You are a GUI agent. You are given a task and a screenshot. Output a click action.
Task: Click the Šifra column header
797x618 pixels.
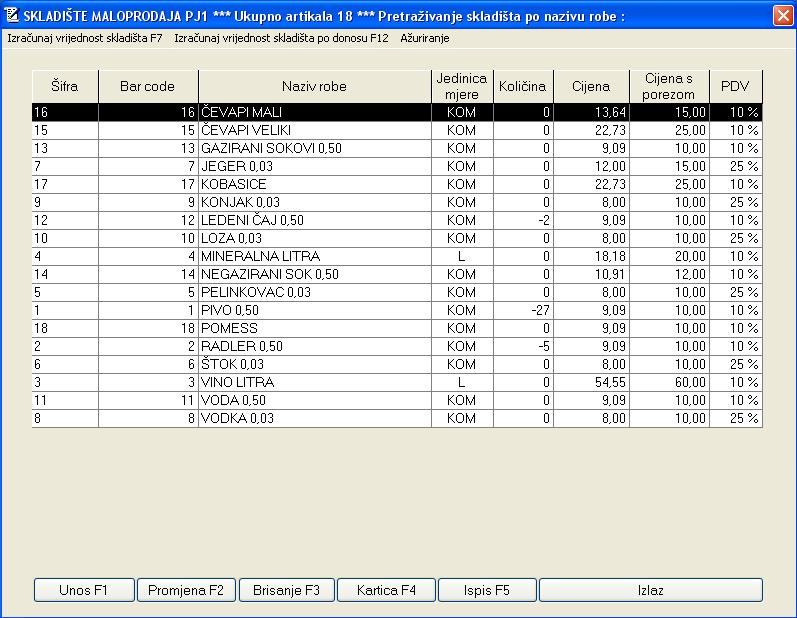pyautogui.click(x=65, y=86)
